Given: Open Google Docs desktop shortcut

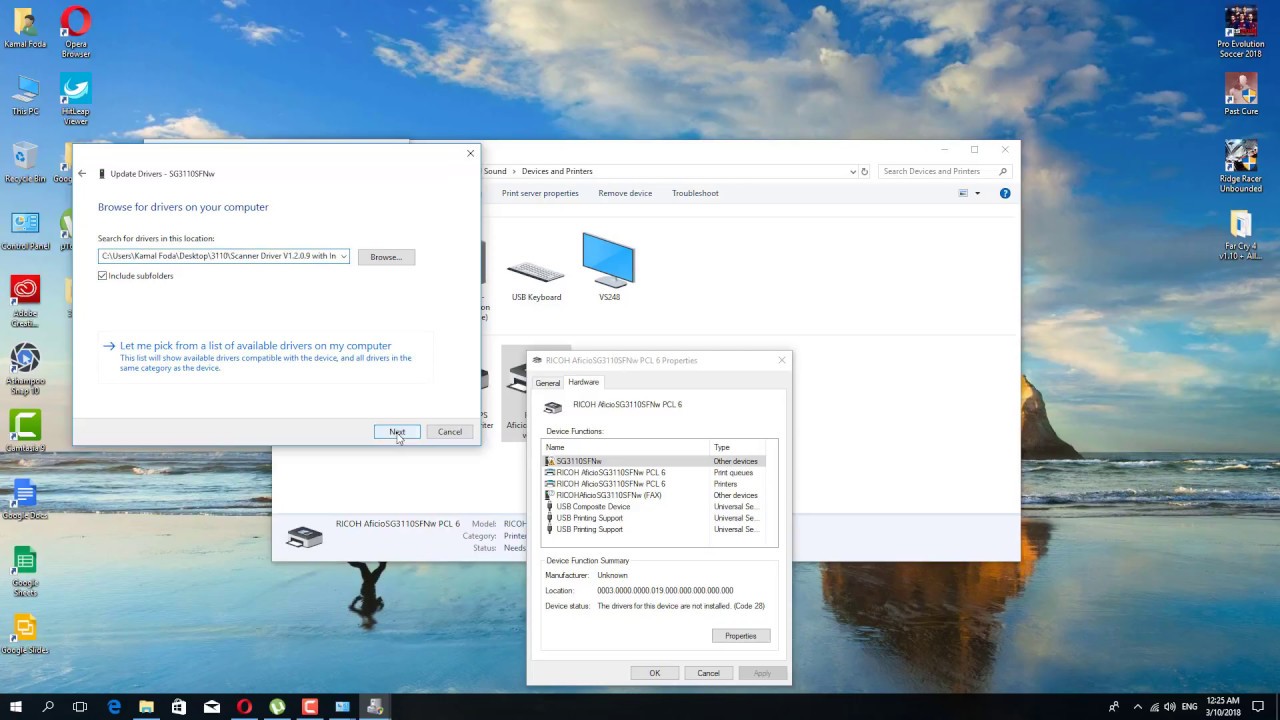Looking at the screenshot, I should (25, 500).
